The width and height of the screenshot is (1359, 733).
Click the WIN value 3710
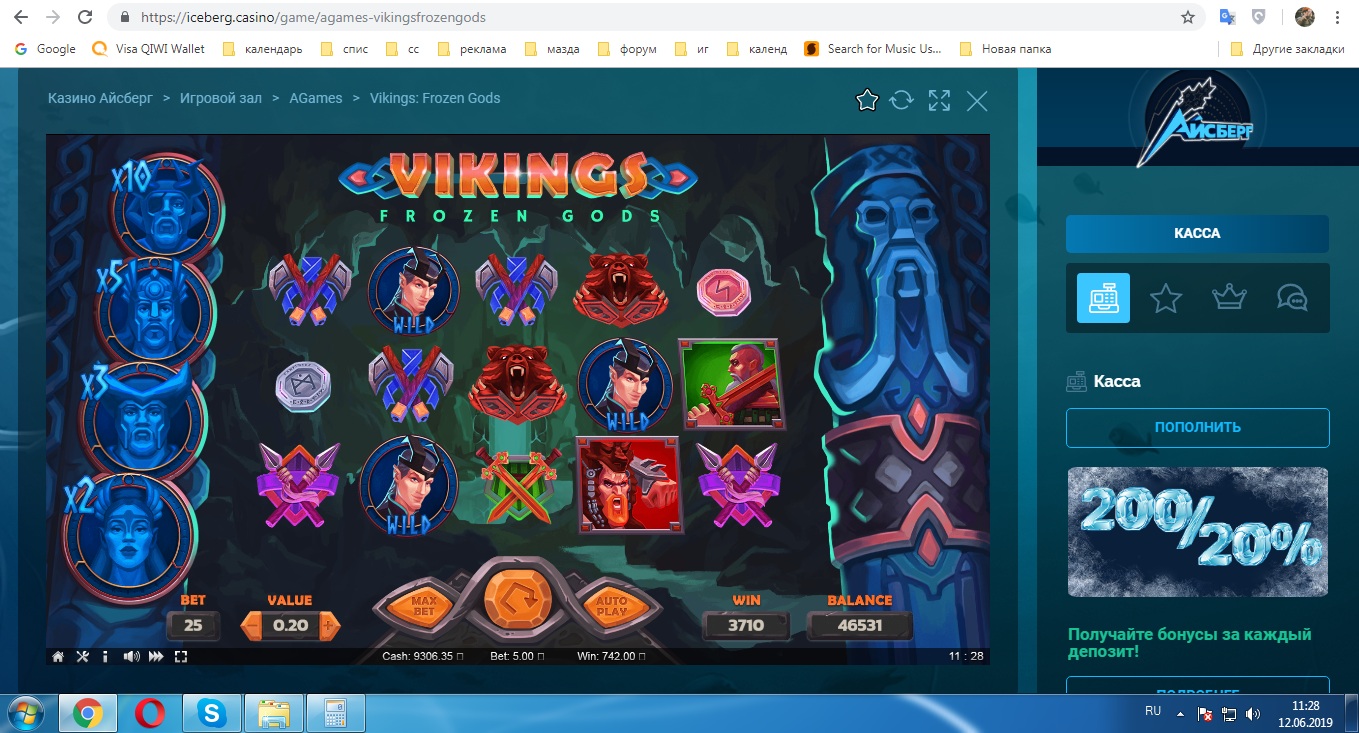[746, 626]
